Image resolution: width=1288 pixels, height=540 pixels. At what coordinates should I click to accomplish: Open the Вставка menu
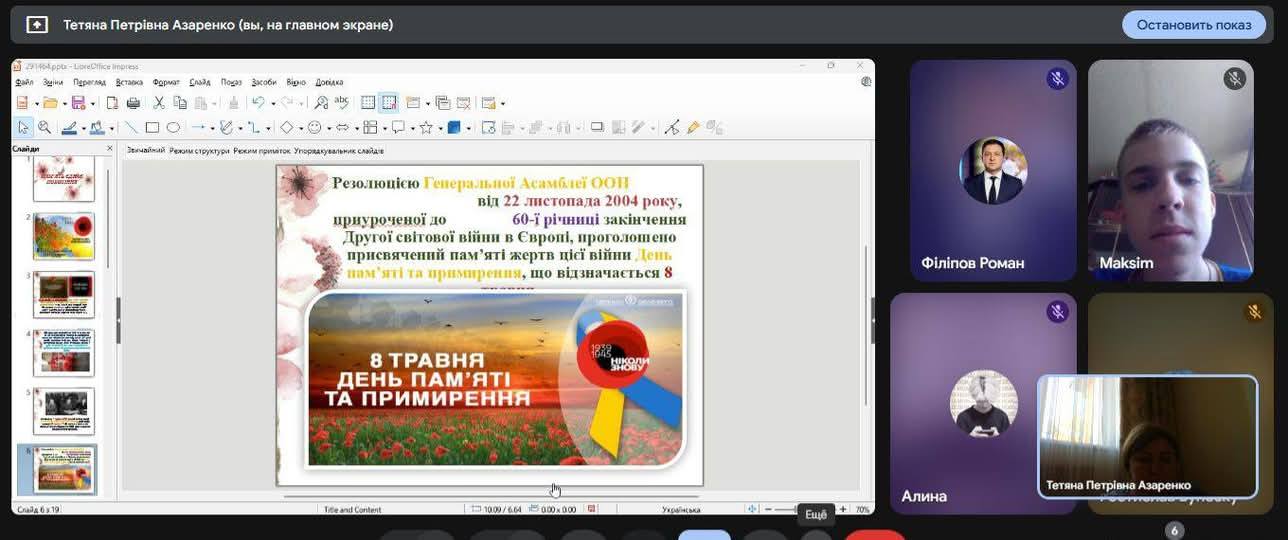click(129, 82)
